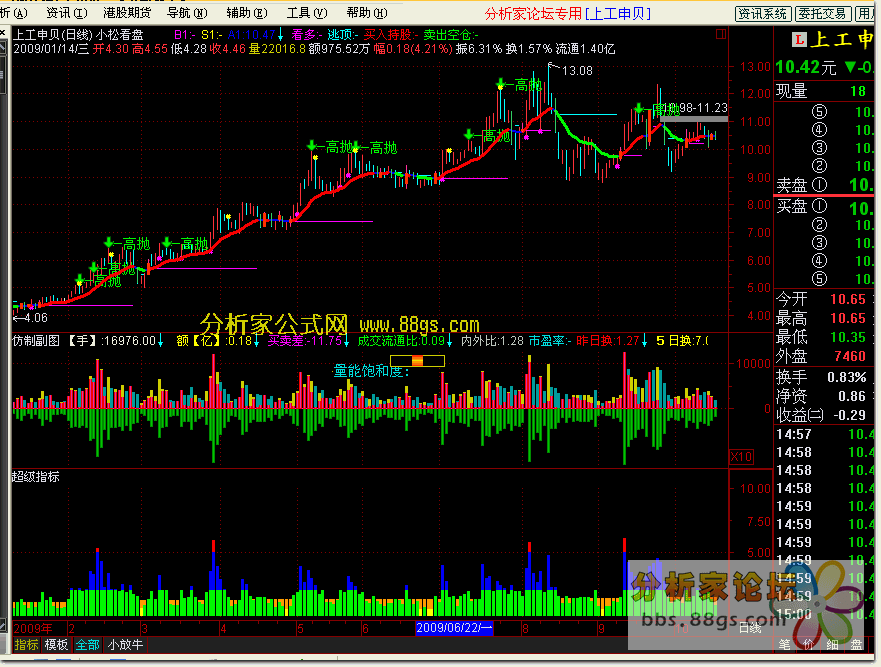The image size is (881, 667).
Task: Click the www.88gs.com site text
Action: (x=419, y=325)
